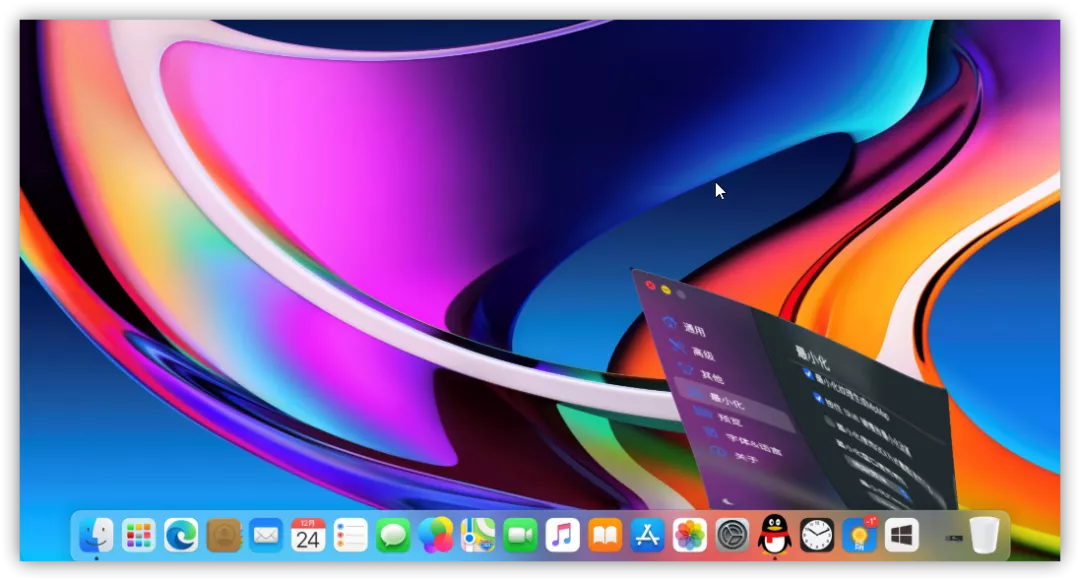Open Microsoft Edge browser in dock
Screen dimensions: 1080x581
181,535
